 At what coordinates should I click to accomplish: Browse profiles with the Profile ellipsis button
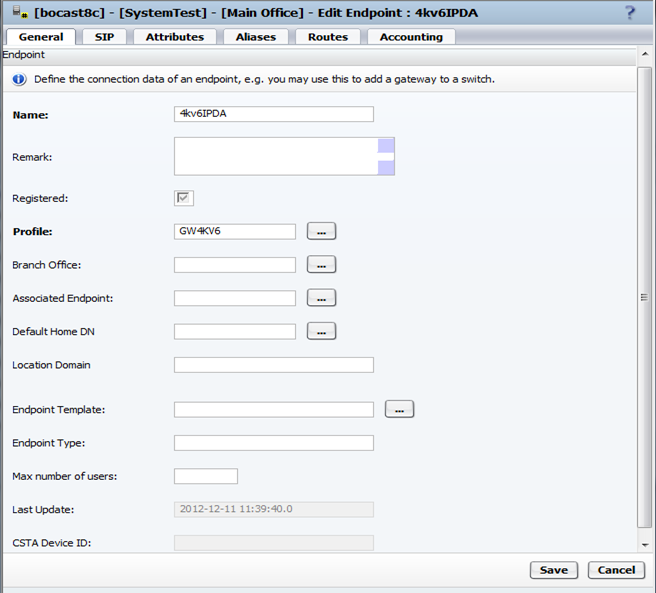[321, 231]
